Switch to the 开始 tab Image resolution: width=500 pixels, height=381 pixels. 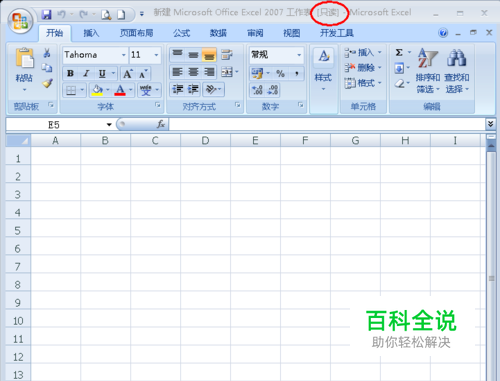coord(54,33)
